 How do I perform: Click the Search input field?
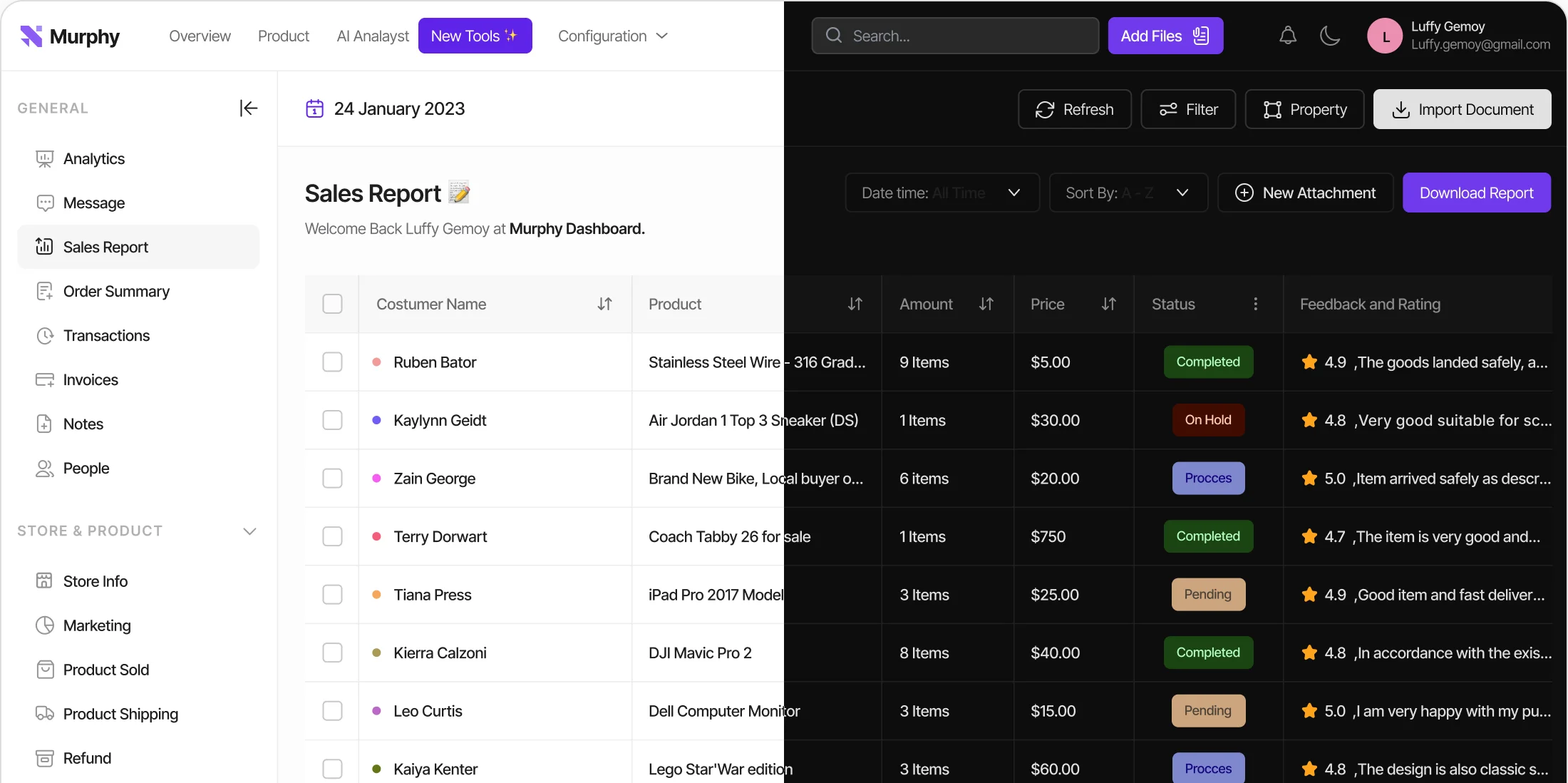[x=955, y=36]
